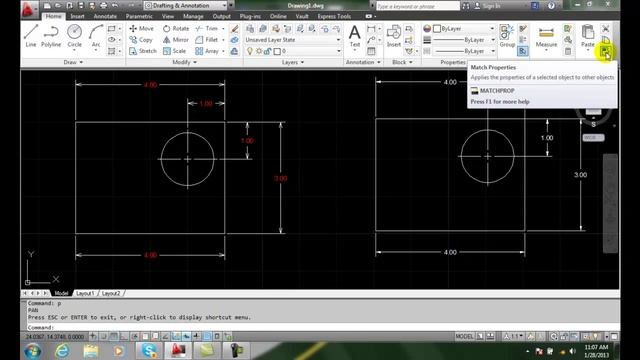The width and height of the screenshot is (640, 360).
Task: Open Windows Start button
Action: click(x=33, y=351)
